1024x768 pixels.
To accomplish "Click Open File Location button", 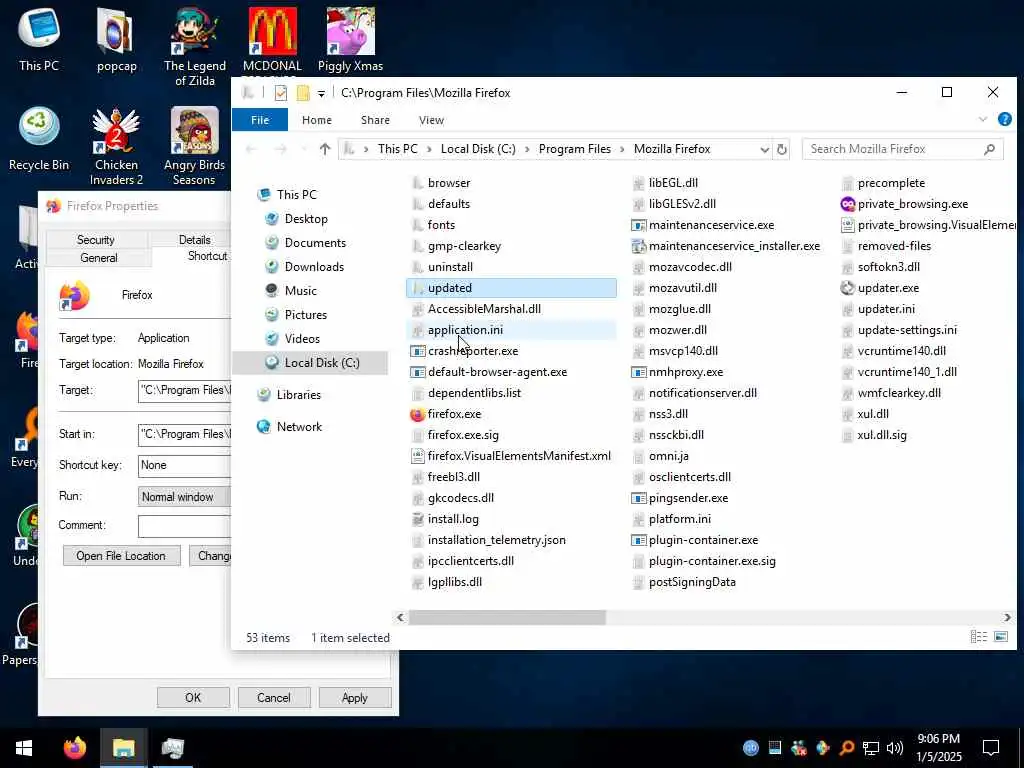I will [x=121, y=556].
